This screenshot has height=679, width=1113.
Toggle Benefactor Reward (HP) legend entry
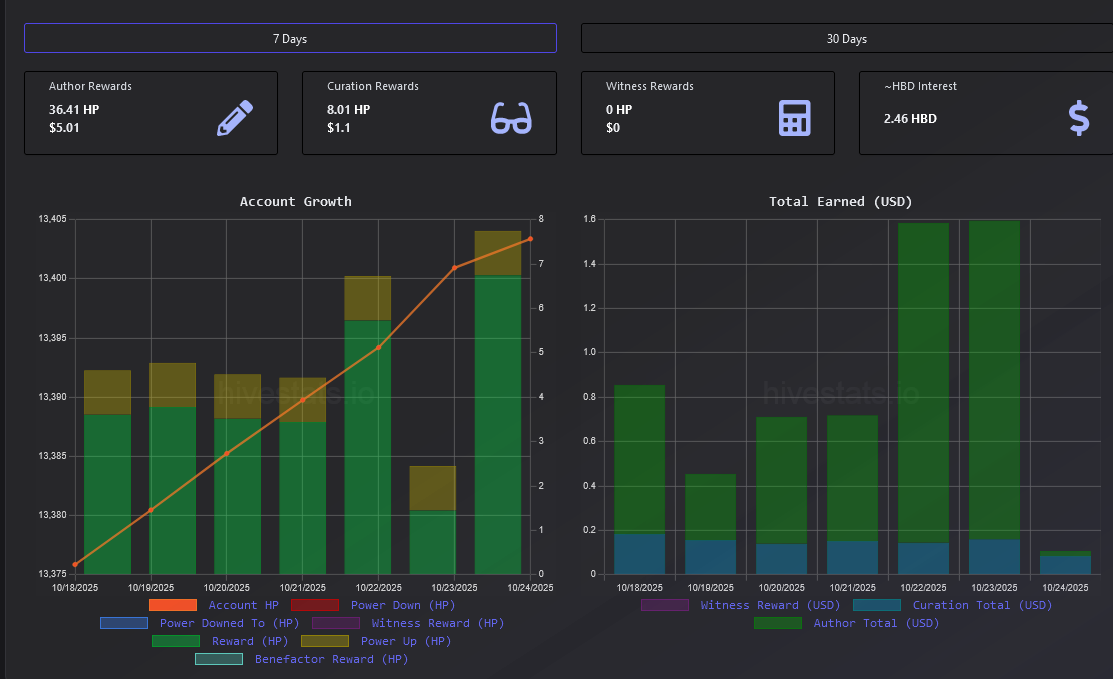click(219, 659)
